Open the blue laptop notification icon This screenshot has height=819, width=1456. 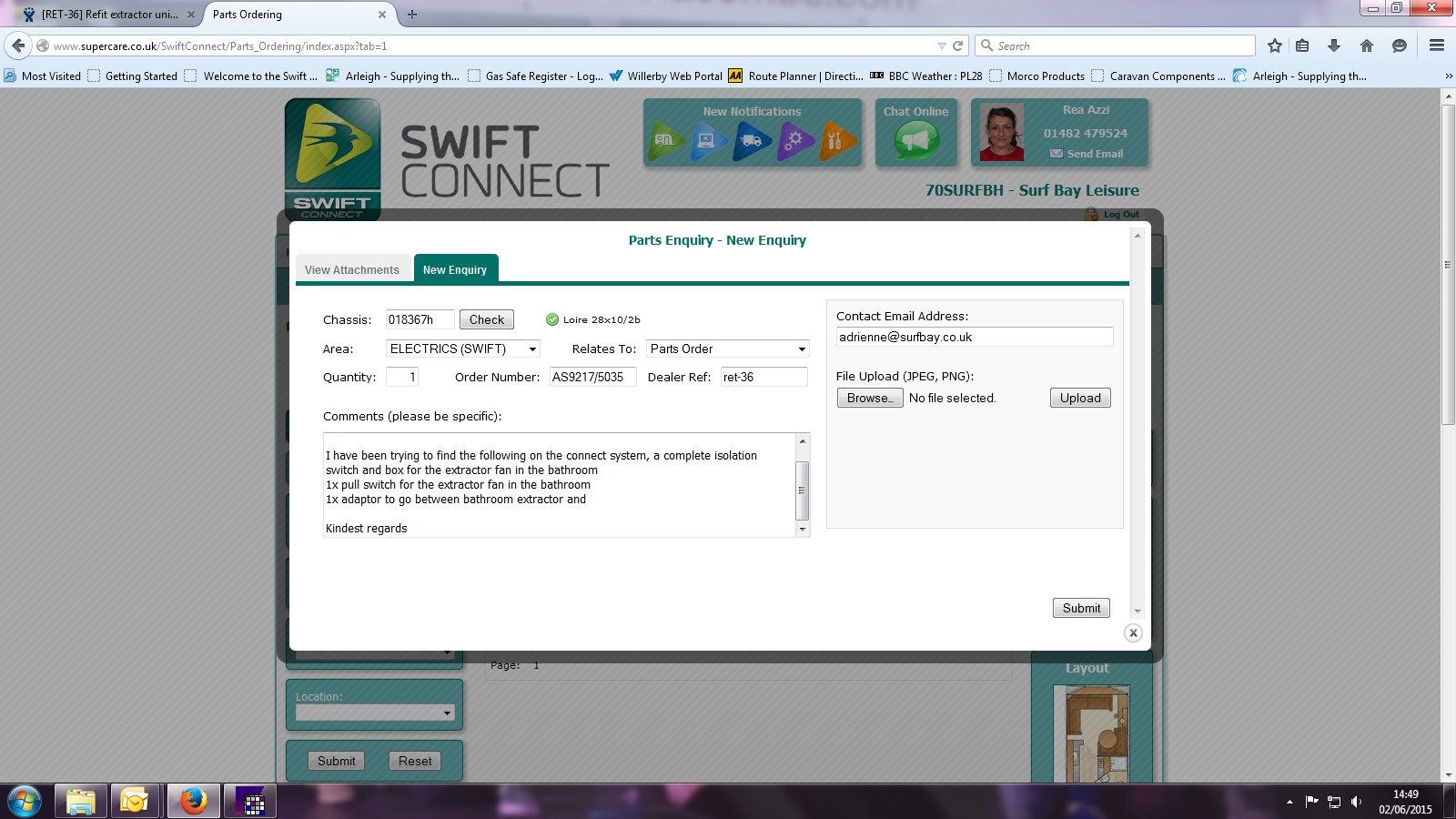(710, 140)
